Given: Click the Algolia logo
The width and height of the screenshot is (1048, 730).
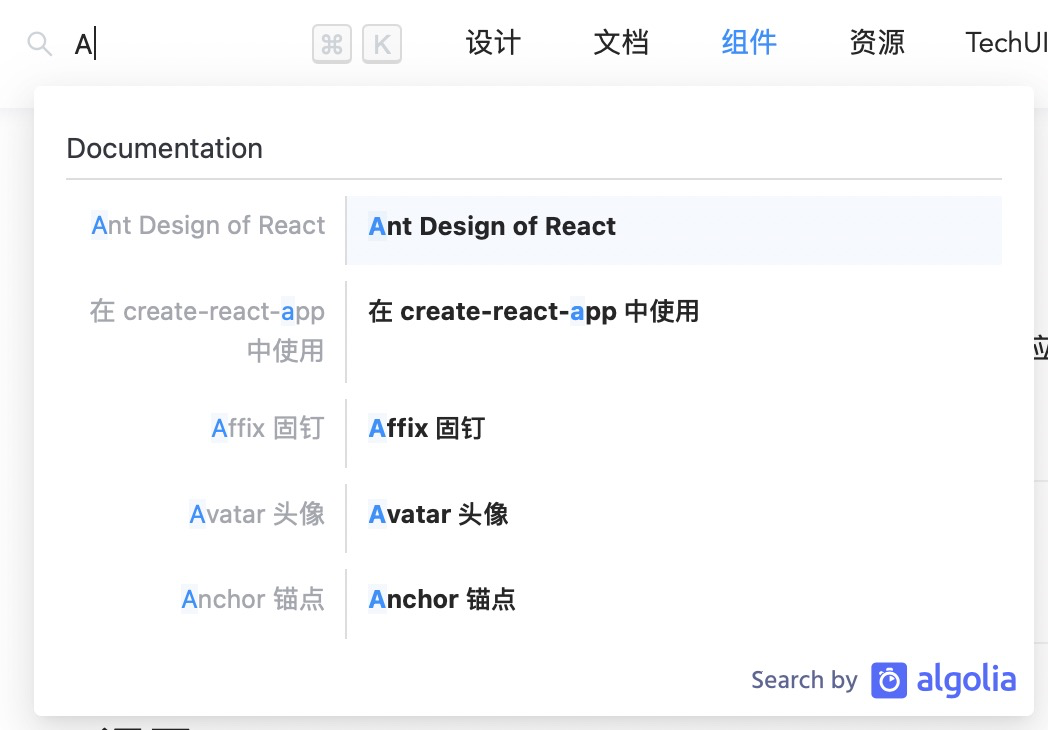Looking at the screenshot, I should pyautogui.click(x=944, y=680).
